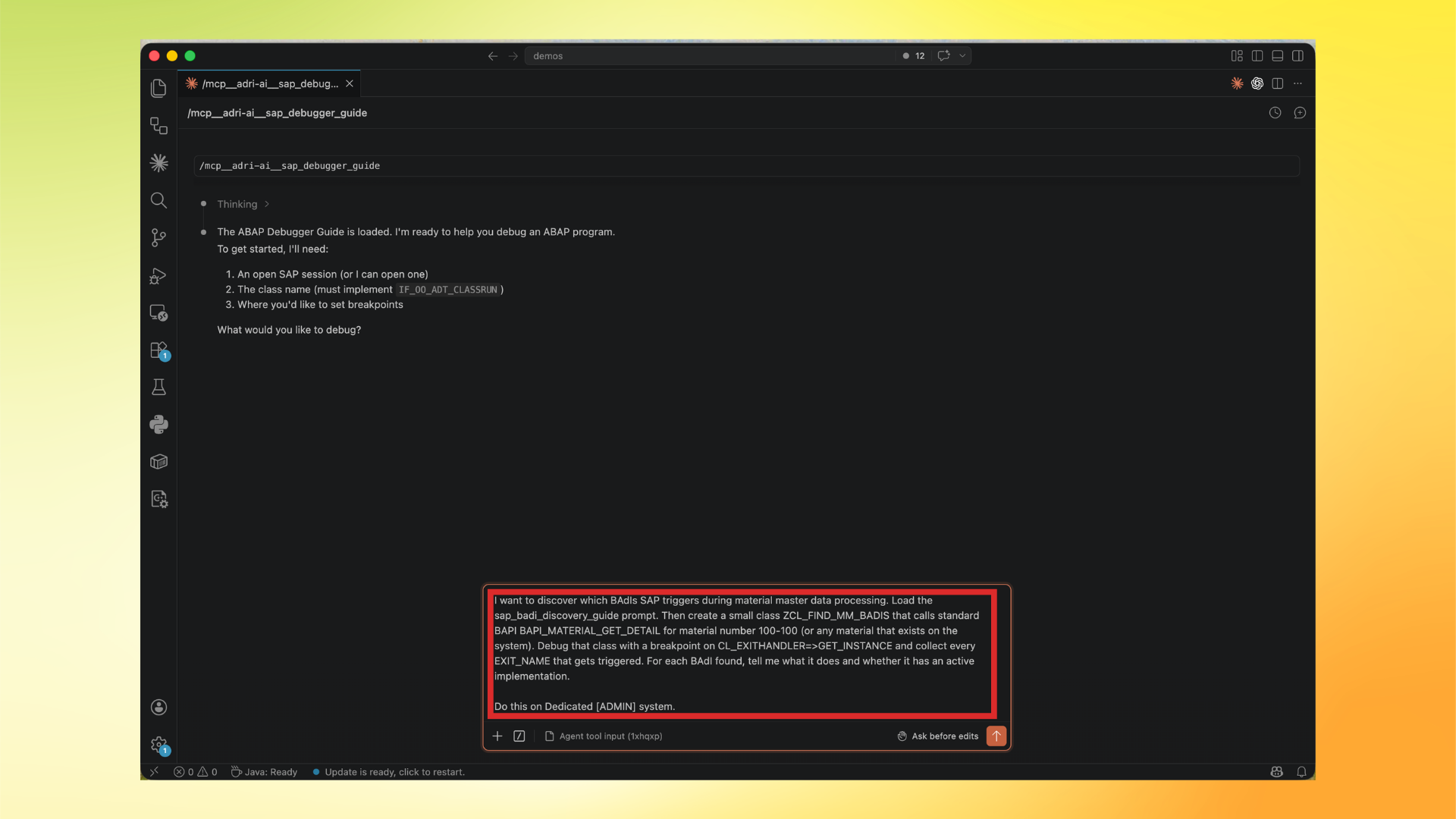The width and height of the screenshot is (1456, 819).
Task: Open the Accounts menu in the activity bar
Action: point(158,707)
